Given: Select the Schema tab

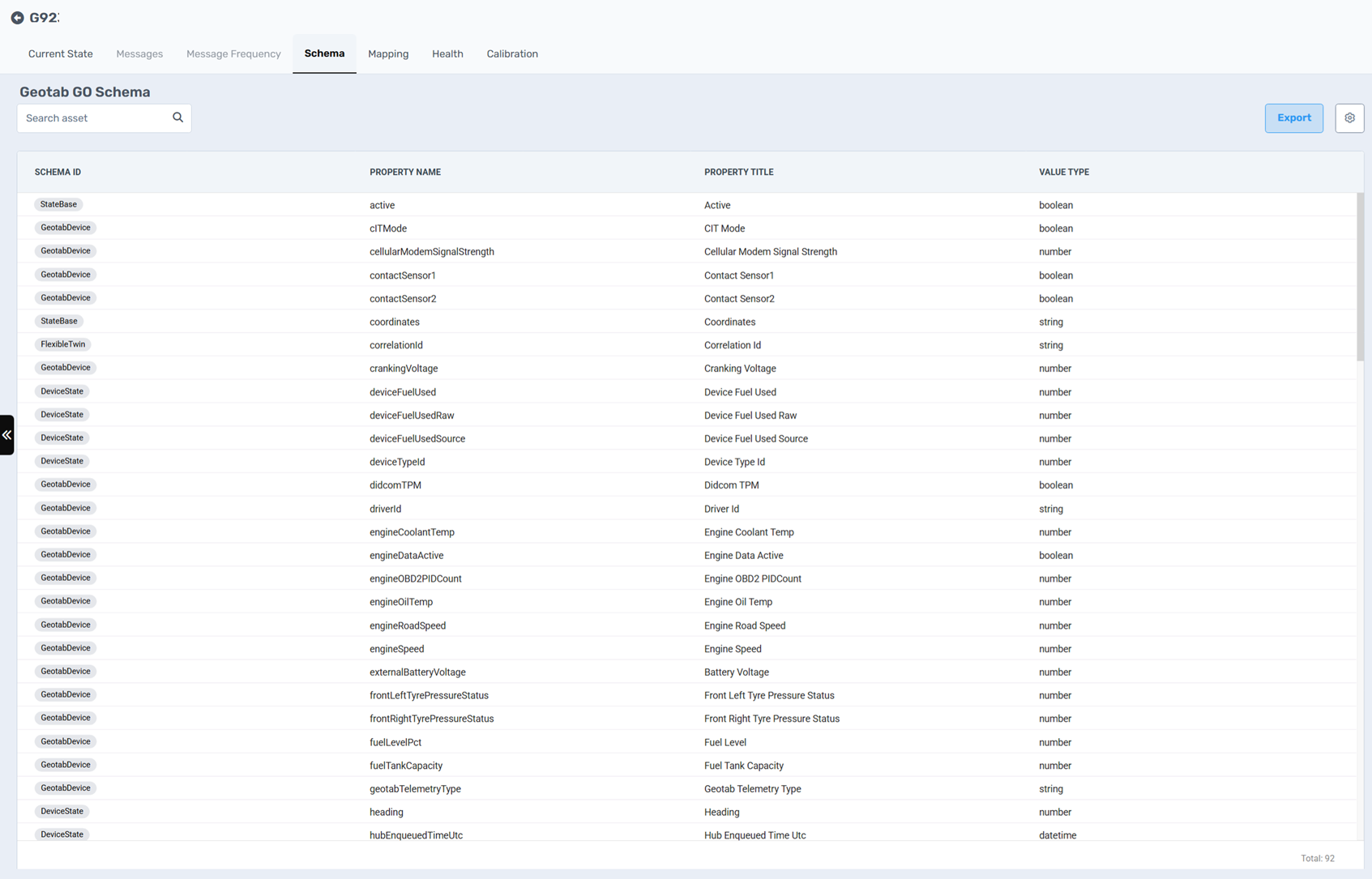Looking at the screenshot, I should pos(324,53).
